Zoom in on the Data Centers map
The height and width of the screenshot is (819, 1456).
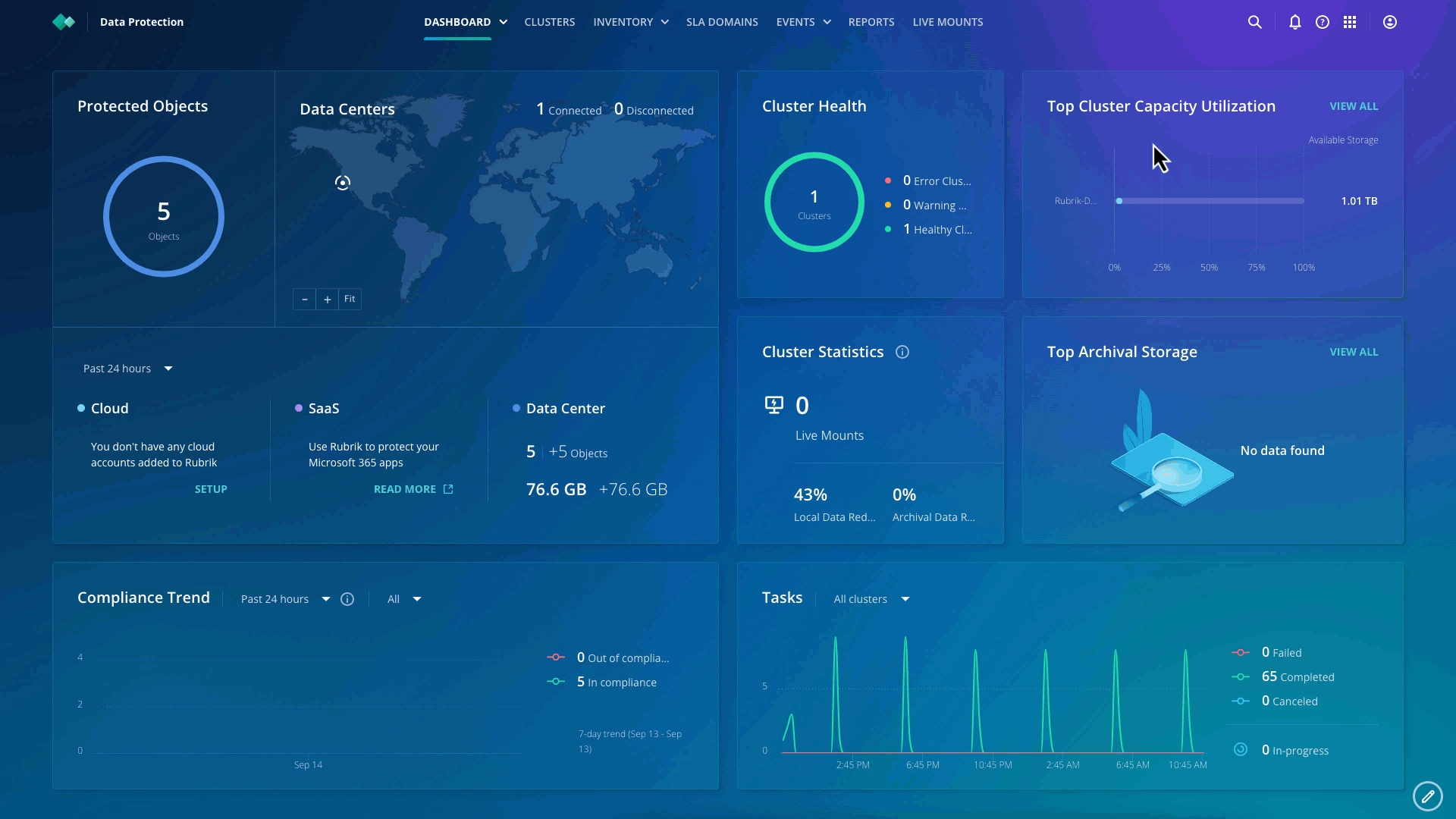point(327,300)
